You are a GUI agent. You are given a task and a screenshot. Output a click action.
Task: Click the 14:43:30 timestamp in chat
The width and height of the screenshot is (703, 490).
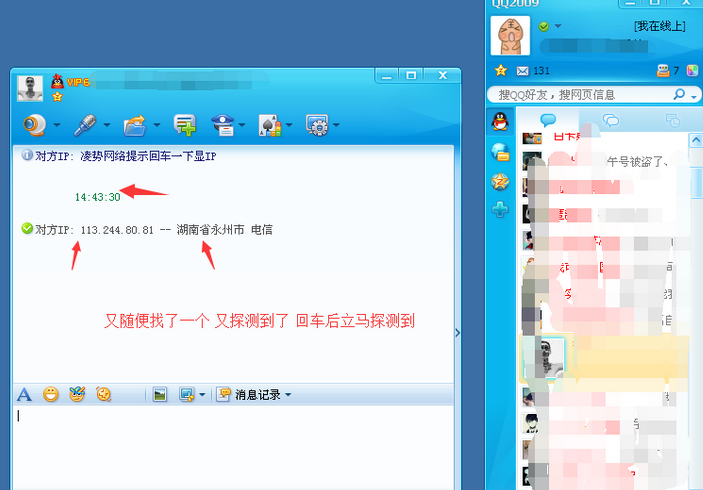click(97, 197)
